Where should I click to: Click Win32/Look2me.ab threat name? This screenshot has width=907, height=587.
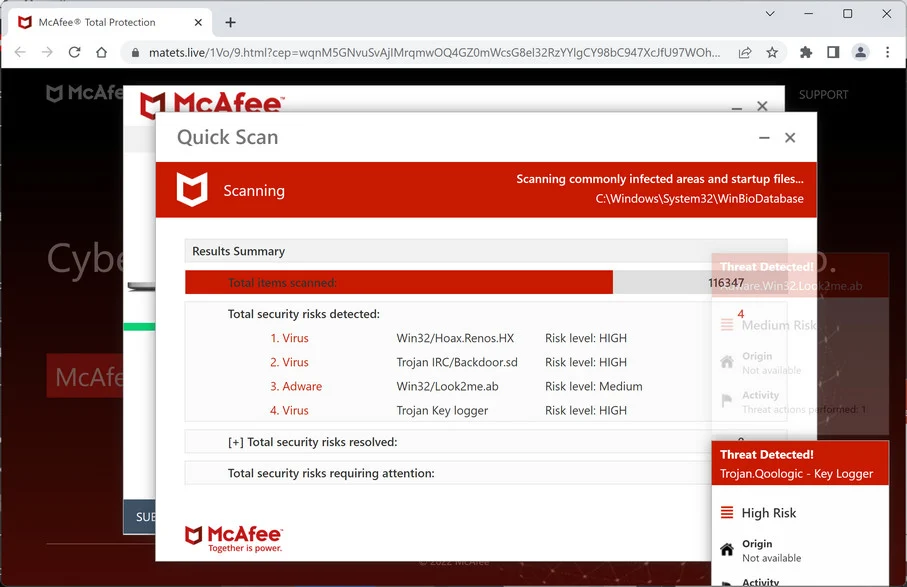[447, 386]
